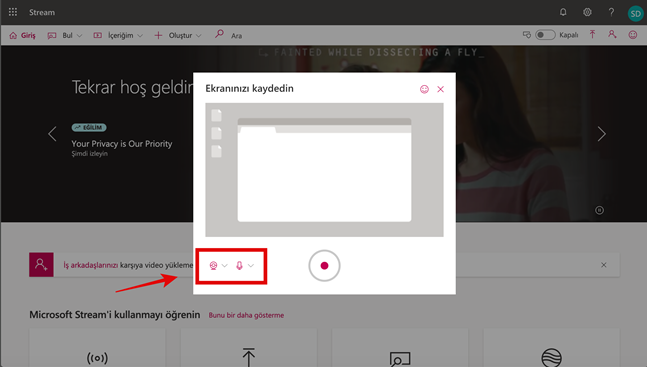Open Your Privacy is Our Priority video
The width and height of the screenshot is (647, 367).
coord(122,144)
